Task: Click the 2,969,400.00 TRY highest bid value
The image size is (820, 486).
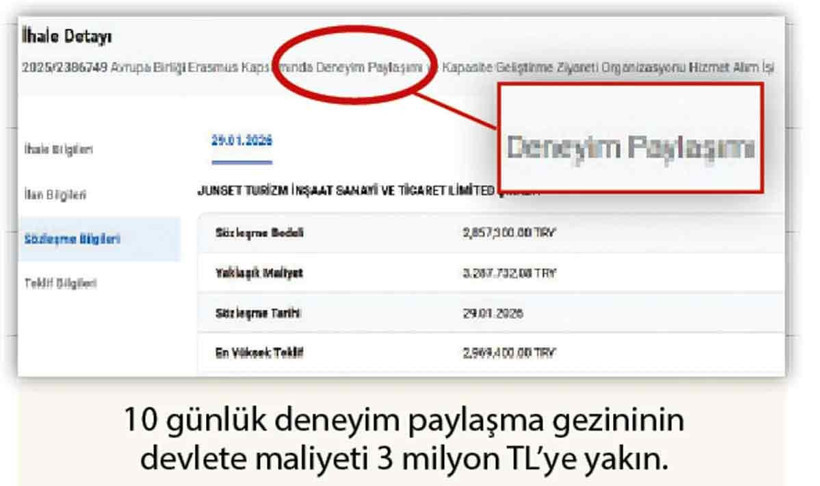Action: pyautogui.click(x=509, y=353)
